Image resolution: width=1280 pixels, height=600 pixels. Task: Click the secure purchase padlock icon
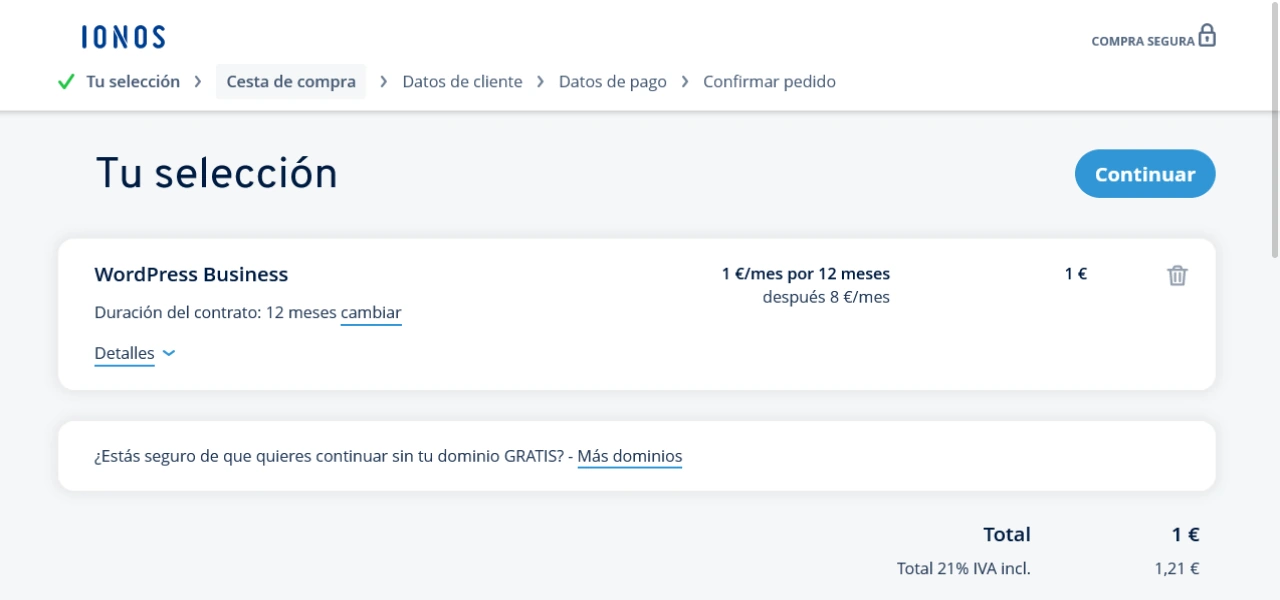1207,36
